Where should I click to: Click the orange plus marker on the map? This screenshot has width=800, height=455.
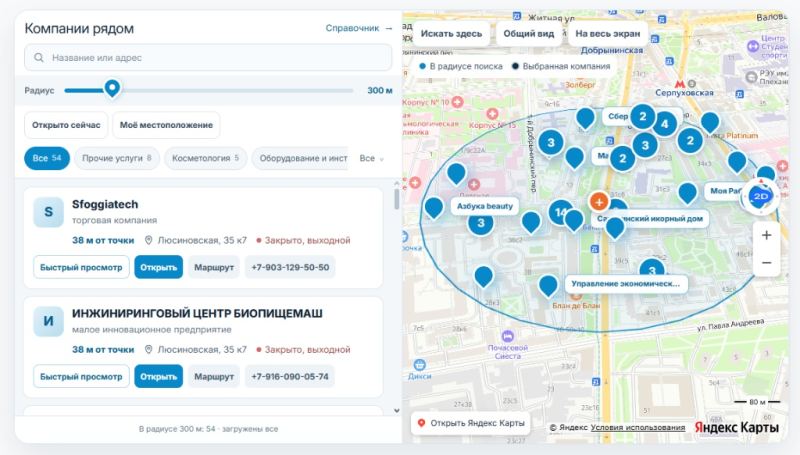[x=599, y=202]
